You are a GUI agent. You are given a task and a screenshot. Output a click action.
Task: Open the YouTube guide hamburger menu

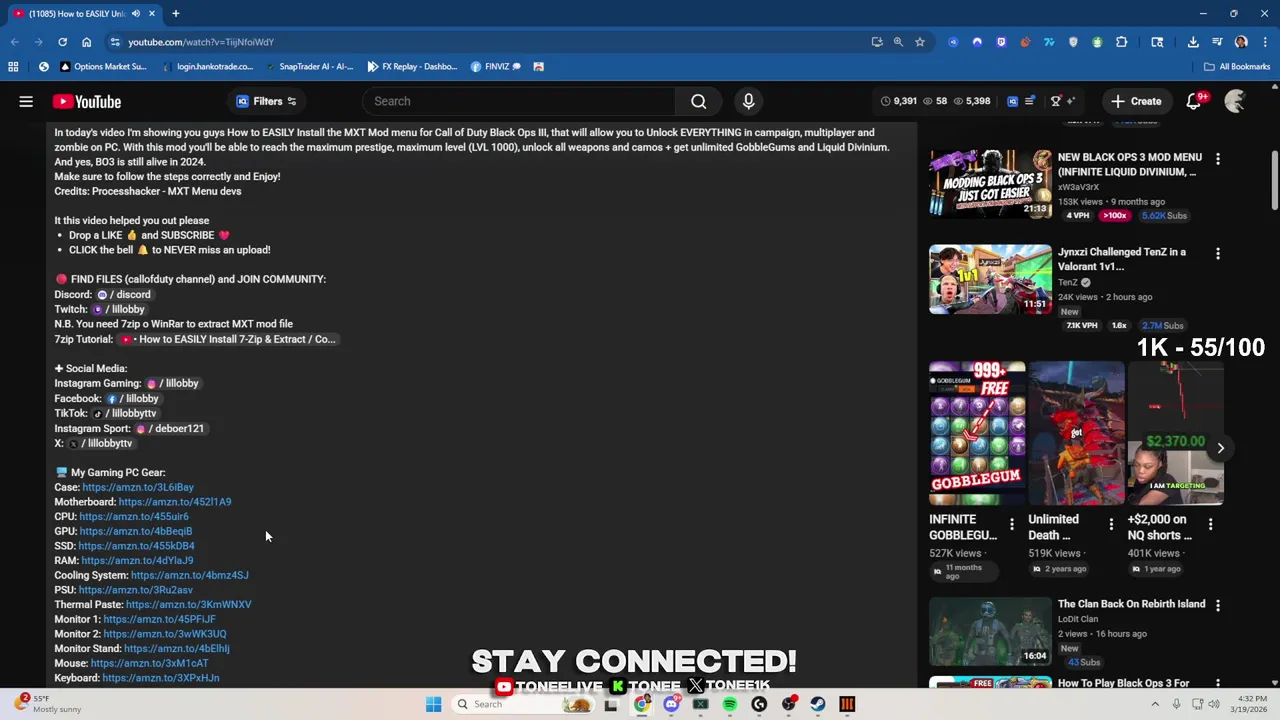26,101
